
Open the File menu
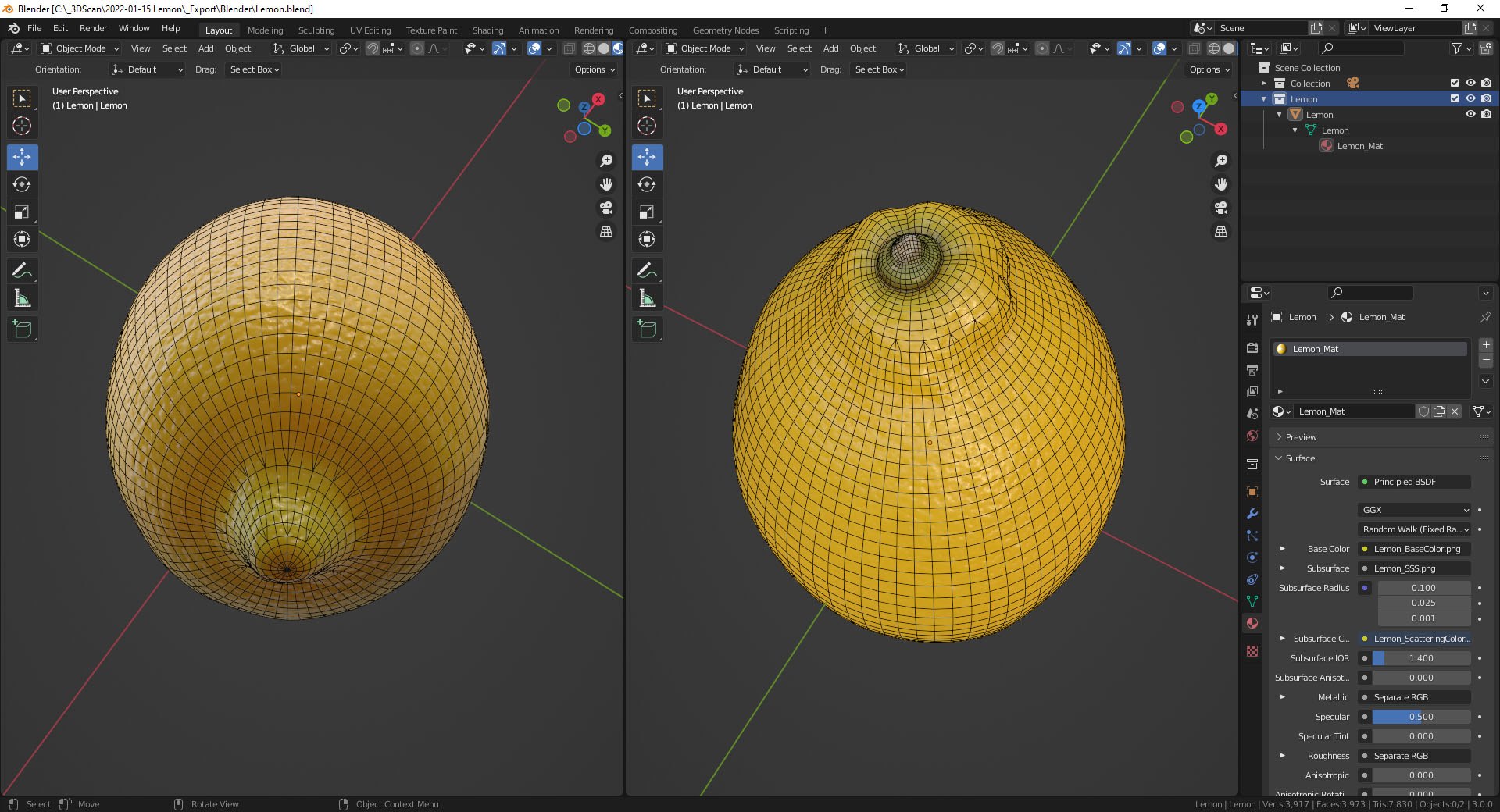(34, 28)
